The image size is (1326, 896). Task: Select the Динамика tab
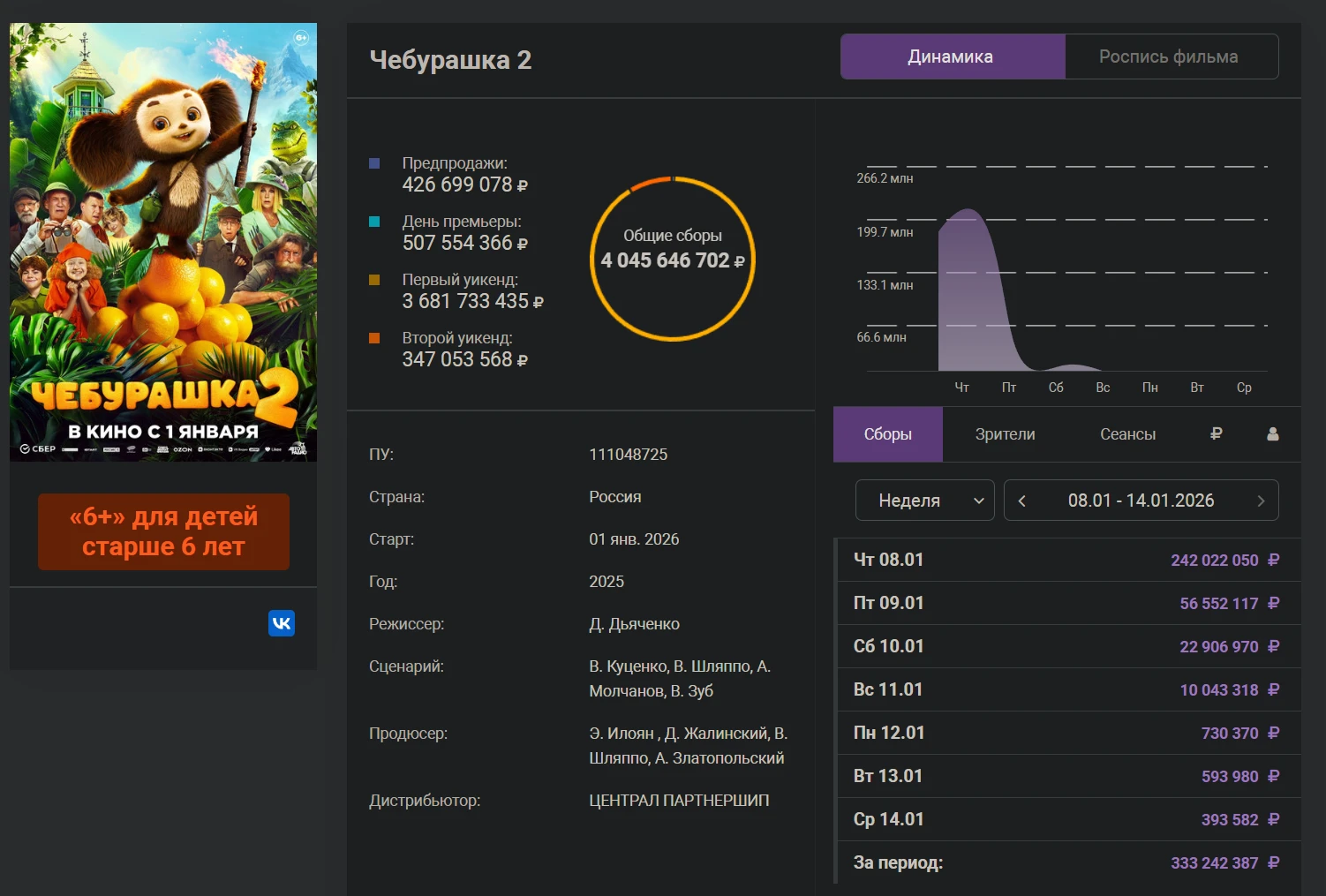[952, 56]
